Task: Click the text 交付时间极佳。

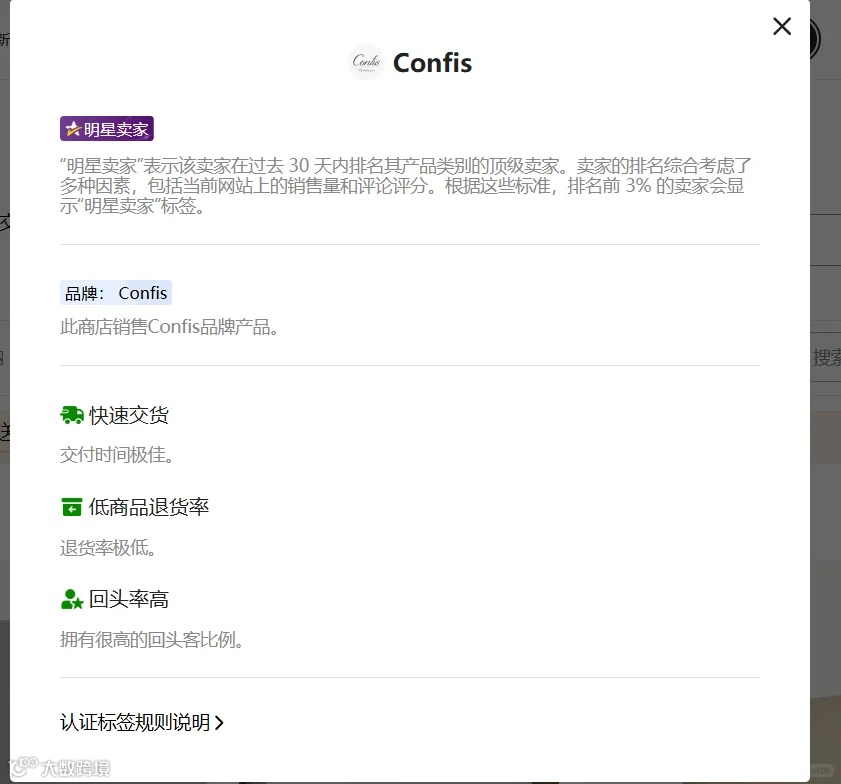Action: point(116,455)
